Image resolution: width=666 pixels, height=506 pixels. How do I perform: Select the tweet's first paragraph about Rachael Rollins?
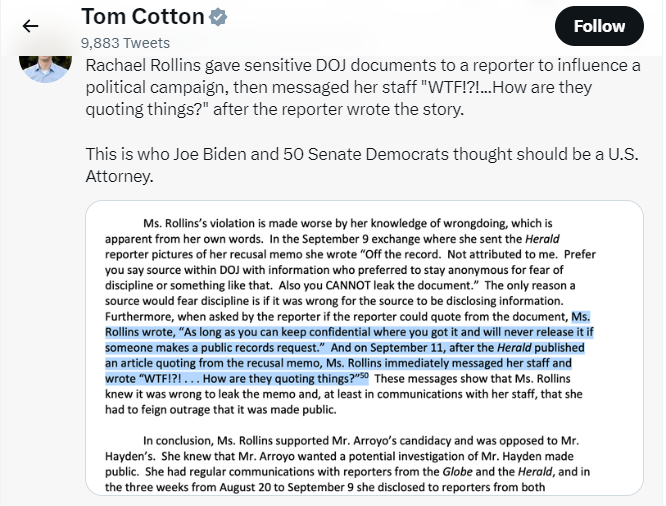tap(363, 87)
